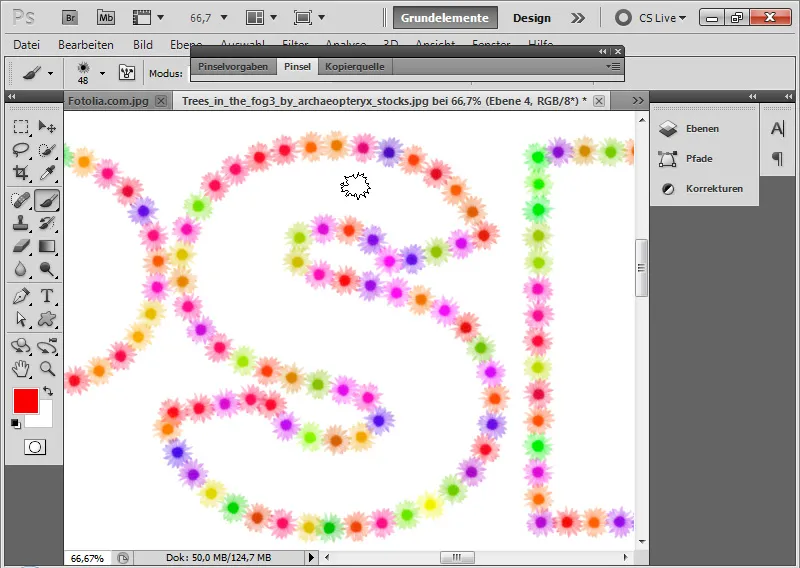Switch to the Kopierquelle tab
This screenshot has width=800, height=568.
pos(355,66)
